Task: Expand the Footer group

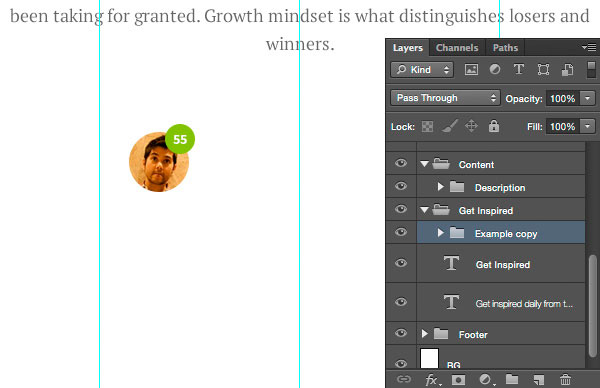Action: tap(424, 334)
